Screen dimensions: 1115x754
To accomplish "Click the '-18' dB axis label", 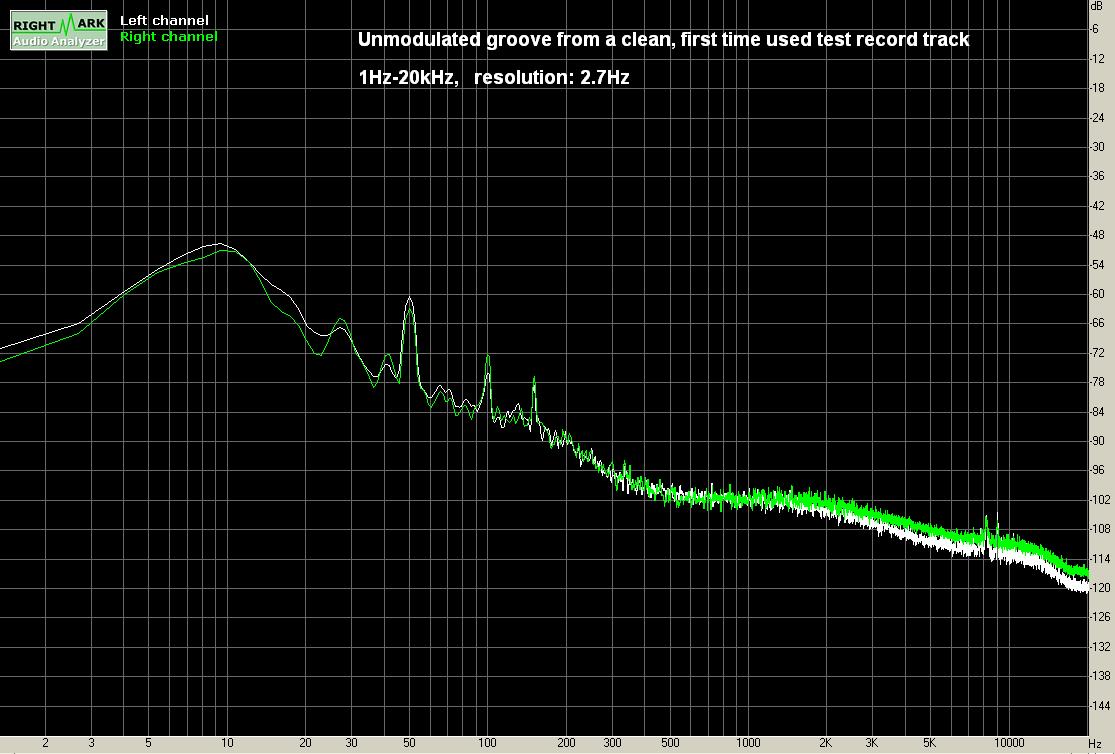I will pyautogui.click(x=1097, y=88).
